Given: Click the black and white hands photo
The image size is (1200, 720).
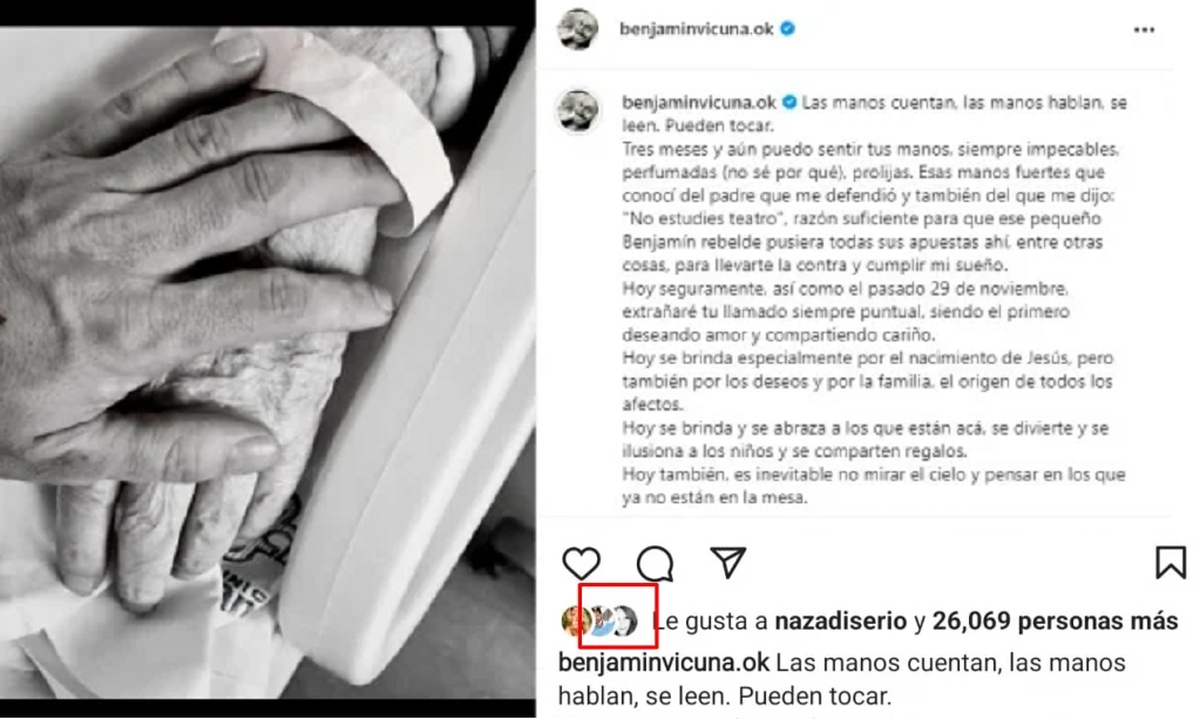Looking at the screenshot, I should click(x=267, y=362).
